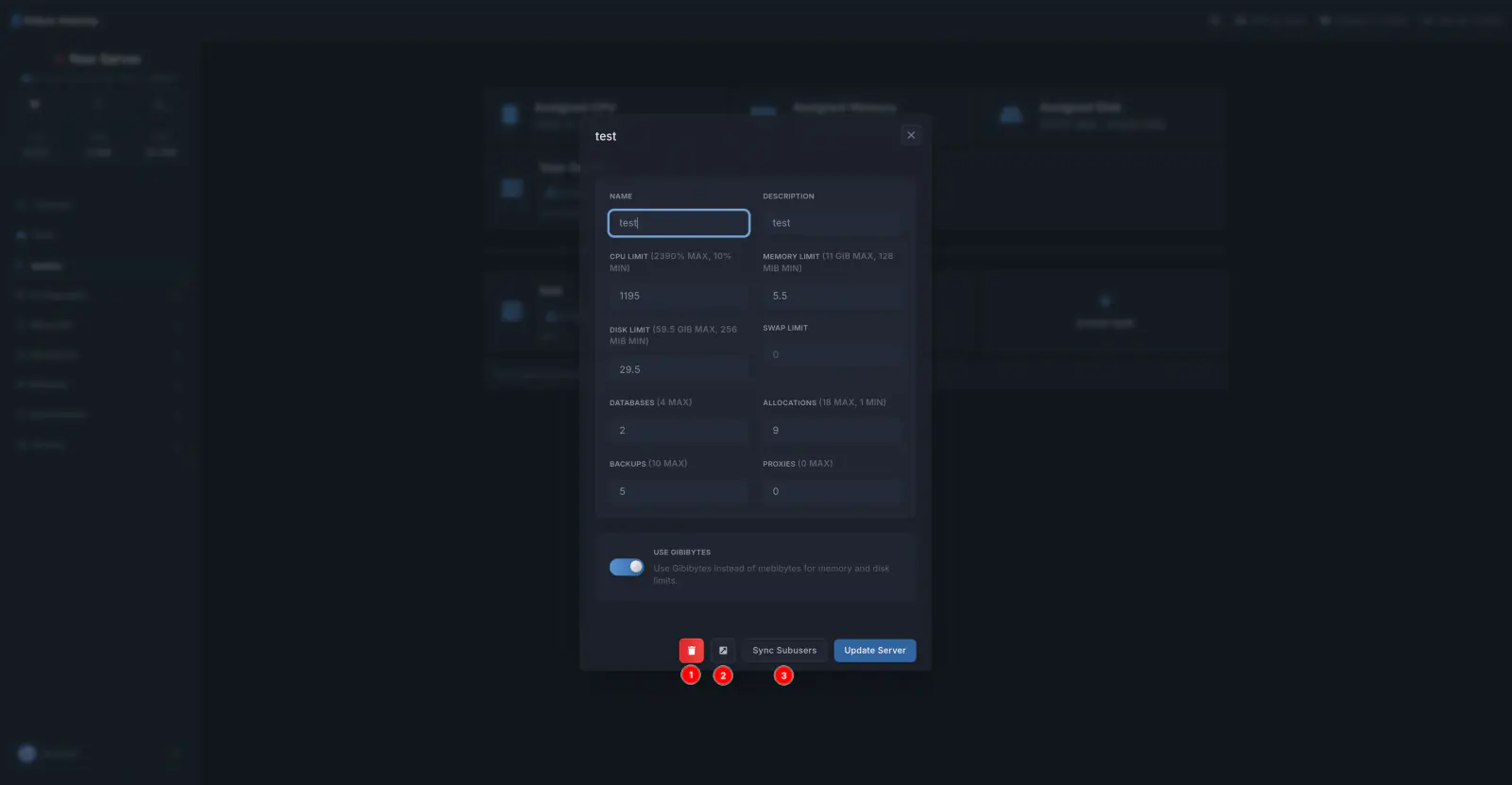Click the Swap Limit input
1512x785 pixels.
[x=833, y=355]
